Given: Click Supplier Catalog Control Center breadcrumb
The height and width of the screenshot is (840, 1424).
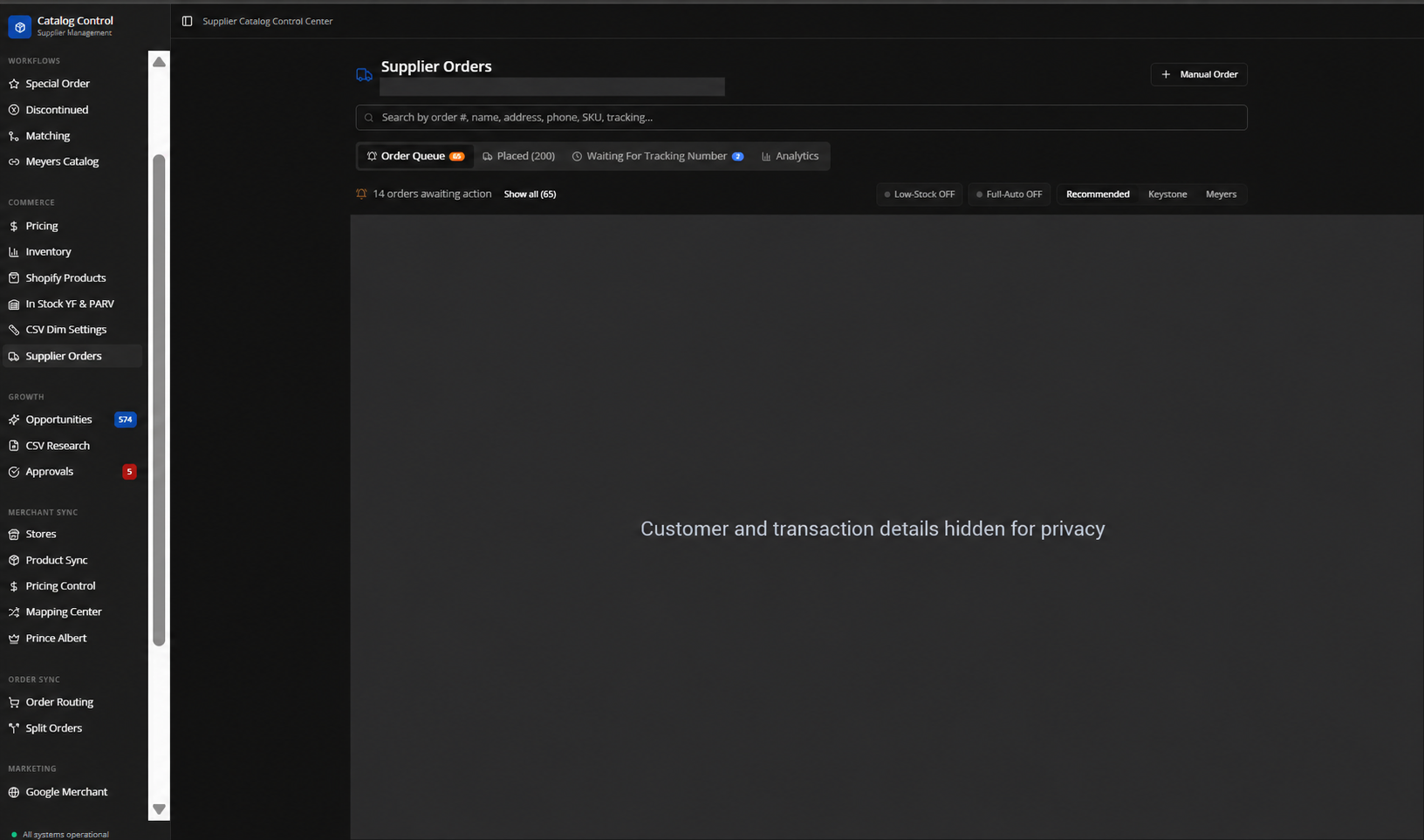Looking at the screenshot, I should 268,21.
